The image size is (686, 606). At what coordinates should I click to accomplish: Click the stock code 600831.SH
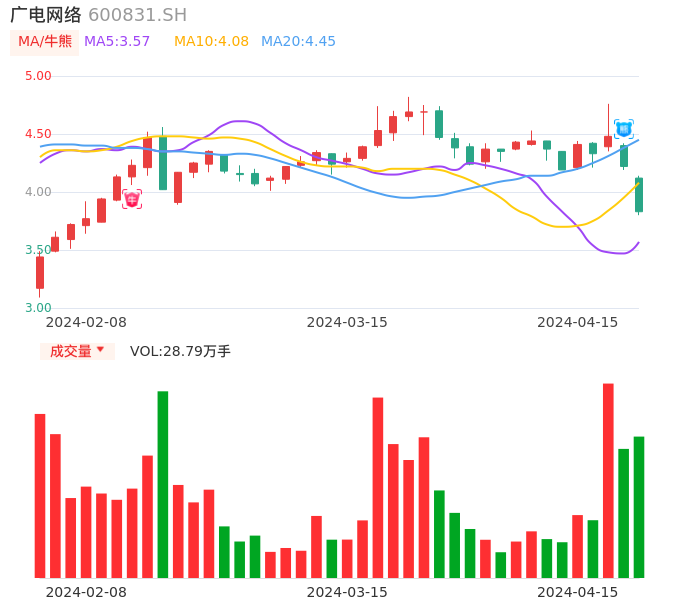coord(138,15)
